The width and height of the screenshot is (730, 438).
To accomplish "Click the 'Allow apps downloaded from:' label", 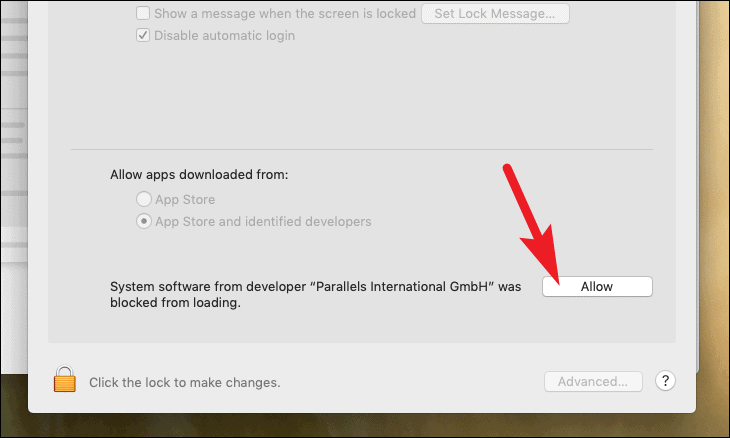I will 199,175.
